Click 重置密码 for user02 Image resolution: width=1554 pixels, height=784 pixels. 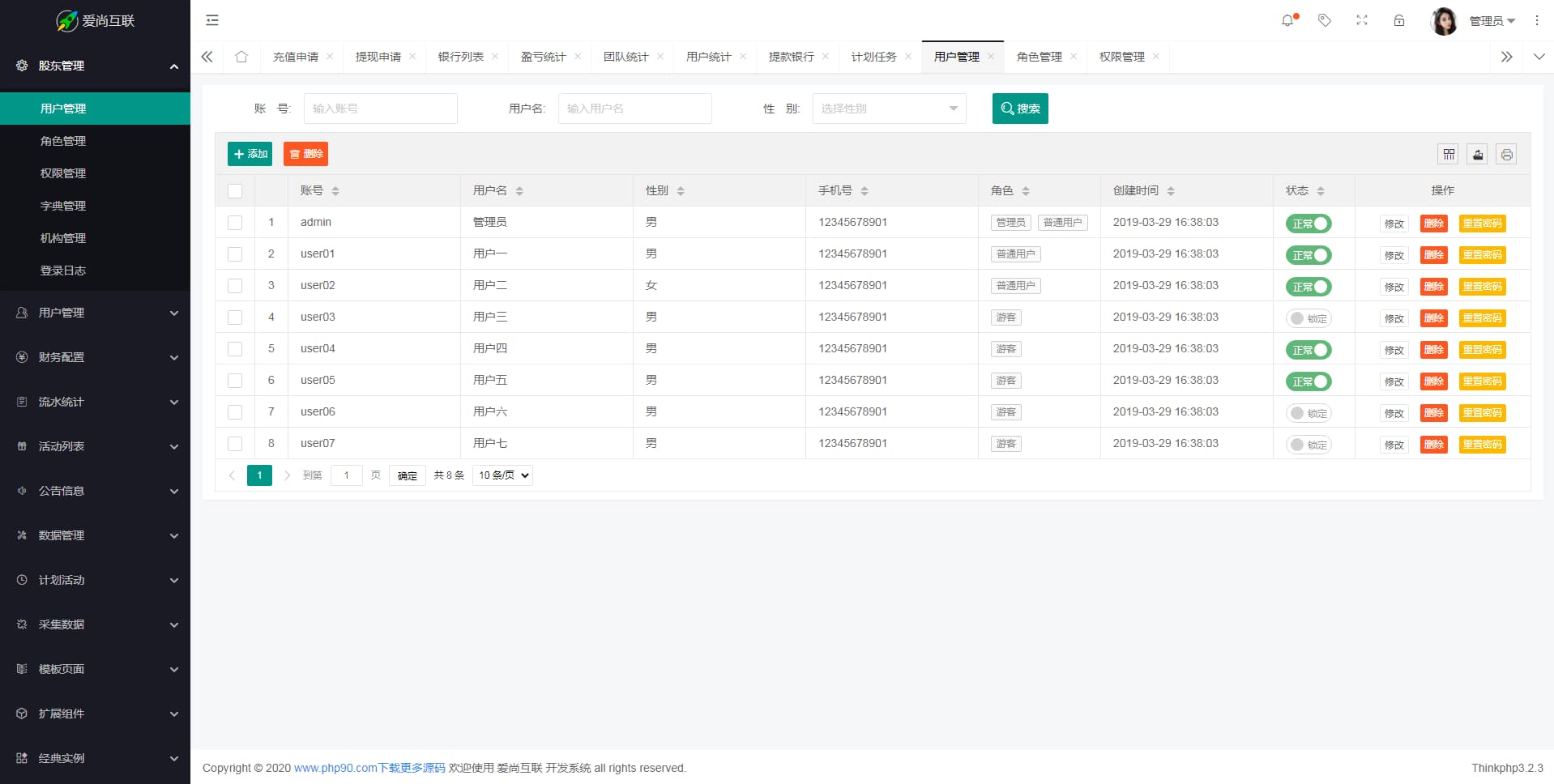(x=1482, y=287)
